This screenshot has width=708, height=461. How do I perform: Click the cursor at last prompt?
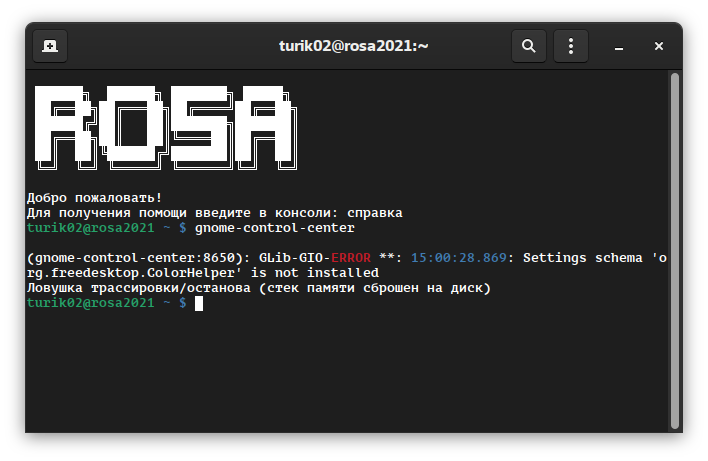point(199,303)
